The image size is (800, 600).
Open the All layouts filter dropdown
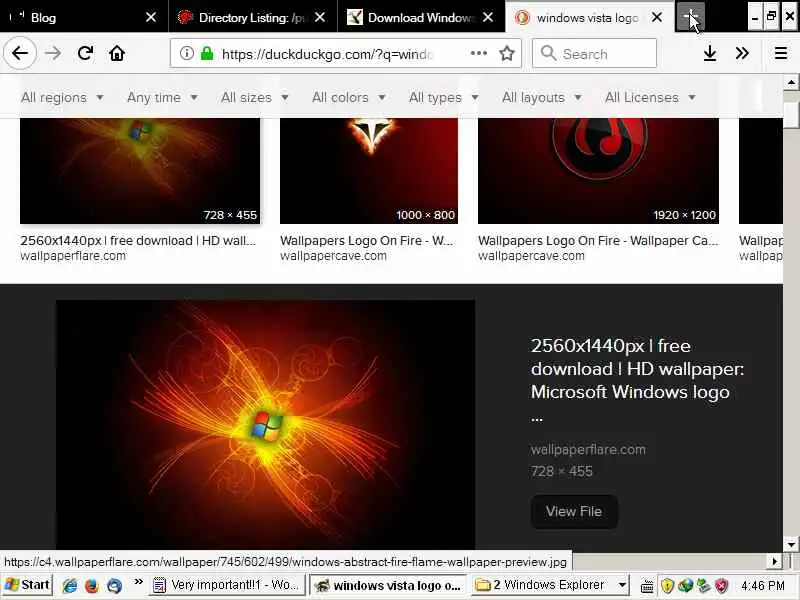pos(541,97)
